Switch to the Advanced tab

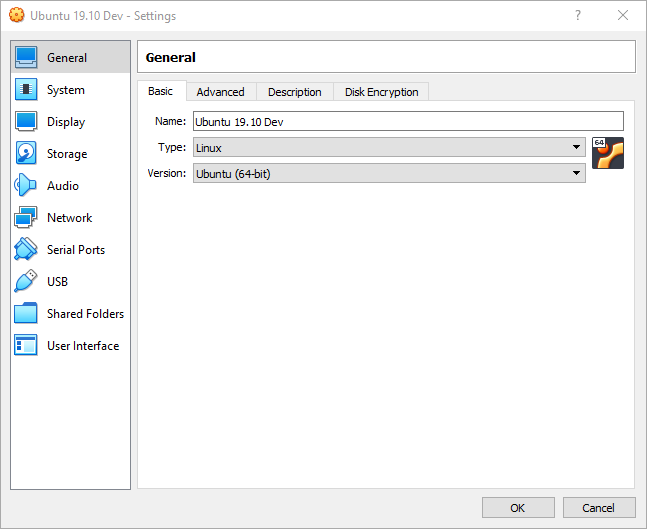[x=221, y=92]
